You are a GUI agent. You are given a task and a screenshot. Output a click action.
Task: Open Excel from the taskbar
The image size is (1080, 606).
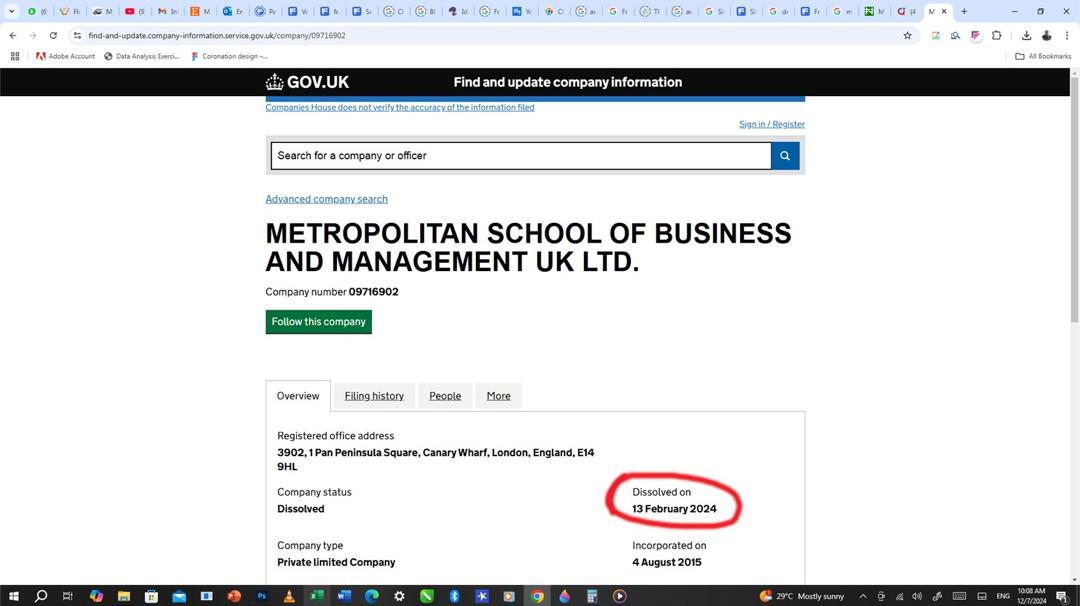tap(316, 596)
